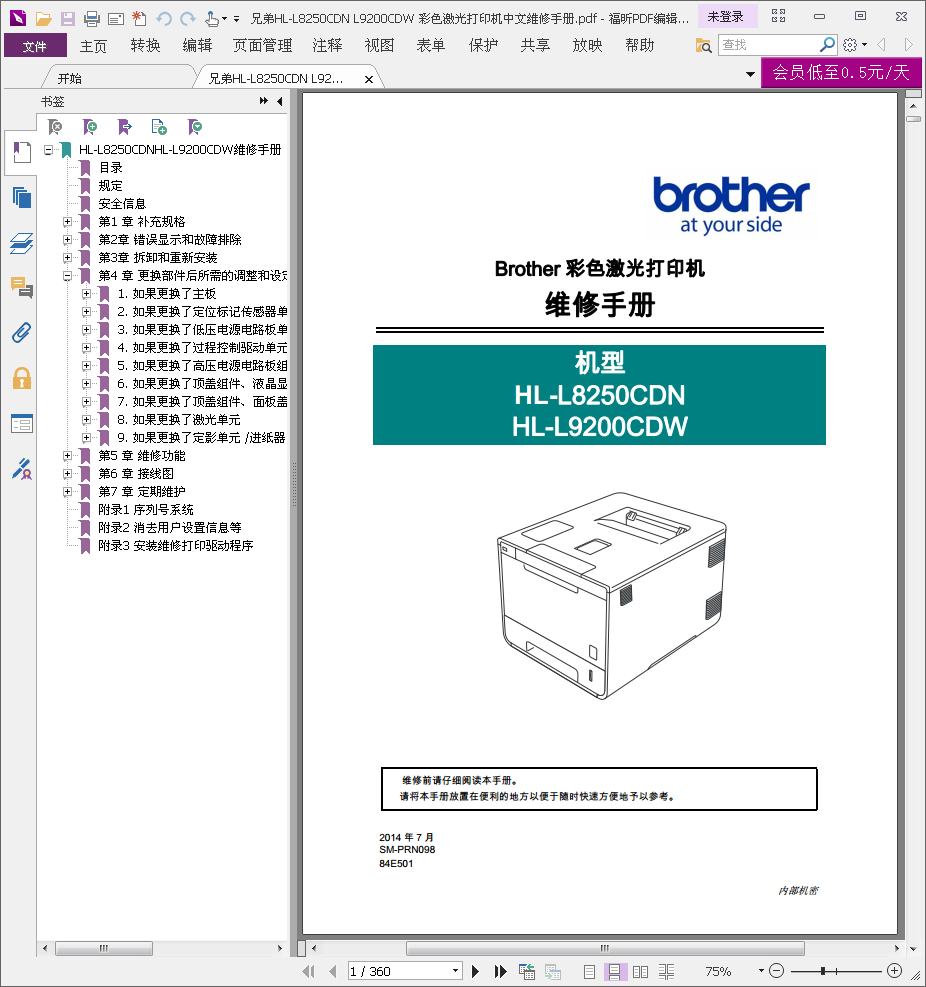Click the add new bookmark icon
926x987 pixels.
(x=90, y=127)
